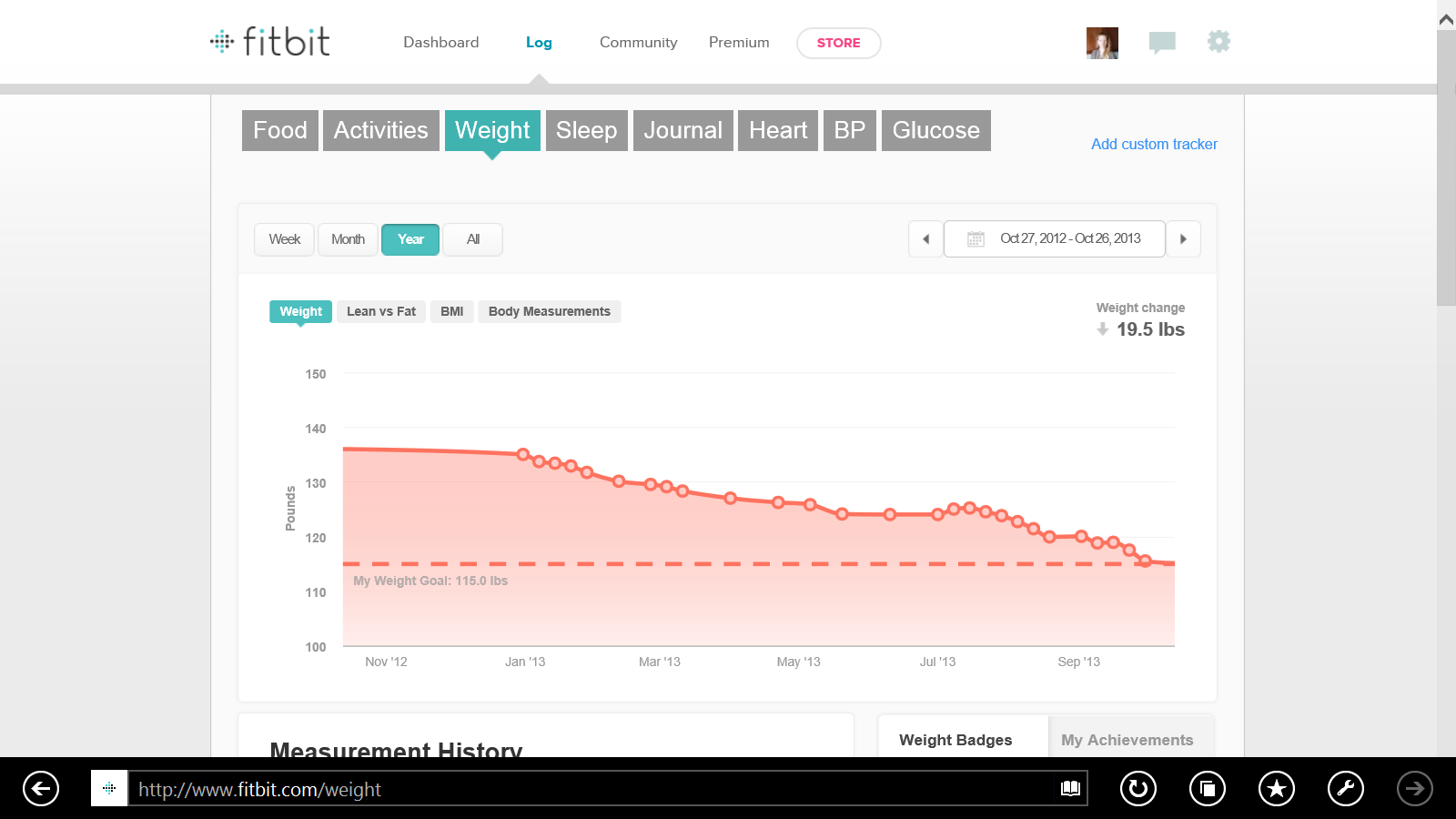Click the last chart data point on goal line
Image resolution: width=1456 pixels, height=819 pixels.
tap(1146, 561)
